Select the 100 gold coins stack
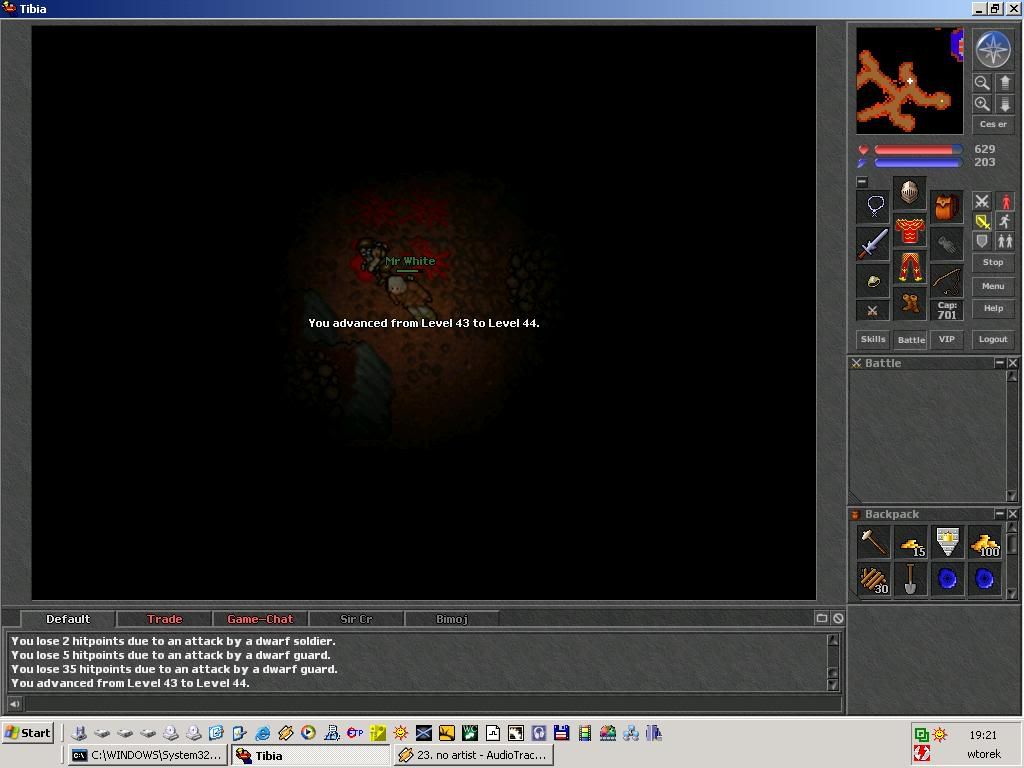Viewport: 1024px width, 768px height. (985, 542)
